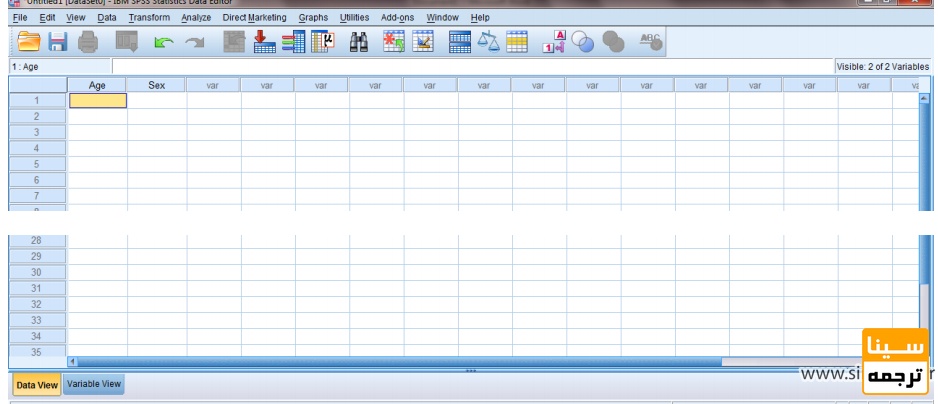938x404 pixels.
Task: Click the Go to Variable toolbar icon
Action: pyautogui.click(x=294, y=41)
